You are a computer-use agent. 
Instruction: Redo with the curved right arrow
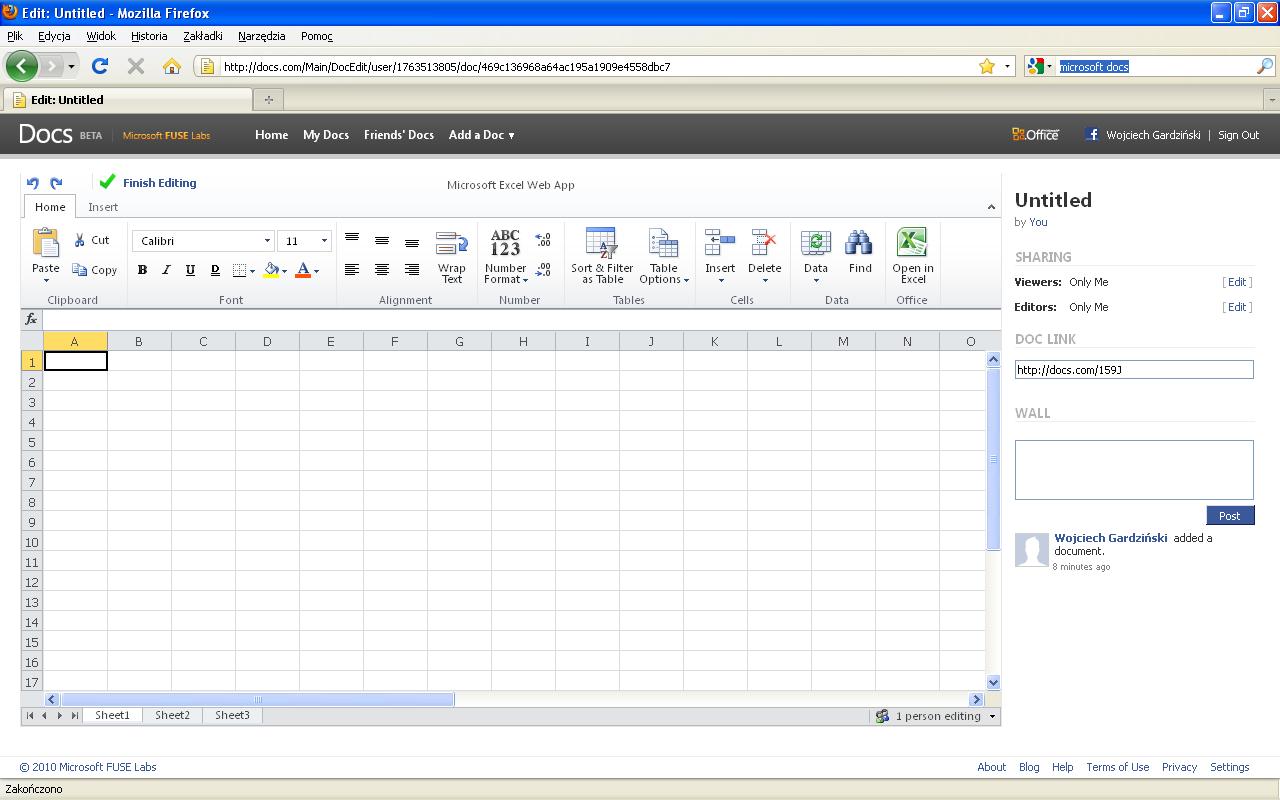56,183
